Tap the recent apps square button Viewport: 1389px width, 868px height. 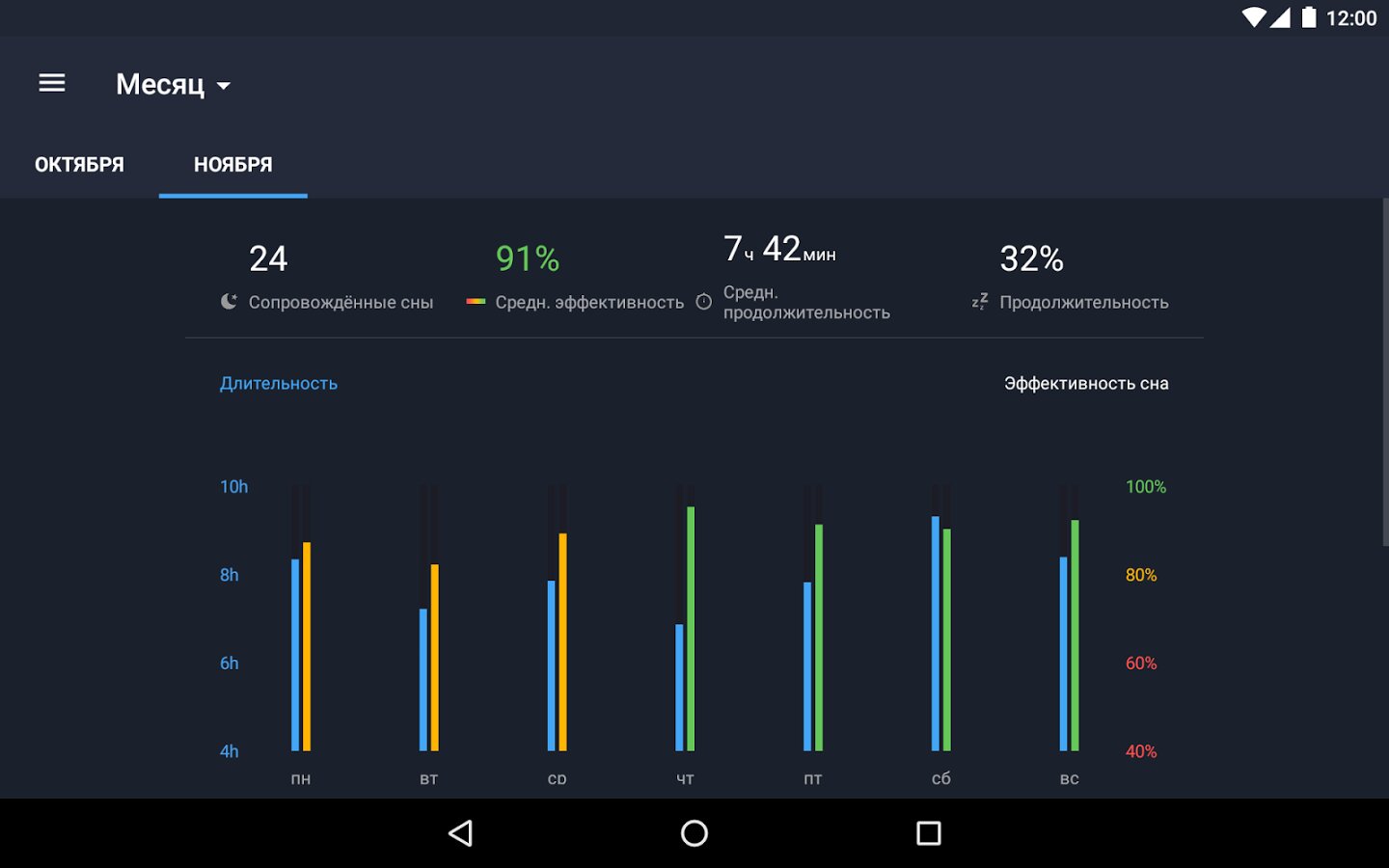coord(928,833)
